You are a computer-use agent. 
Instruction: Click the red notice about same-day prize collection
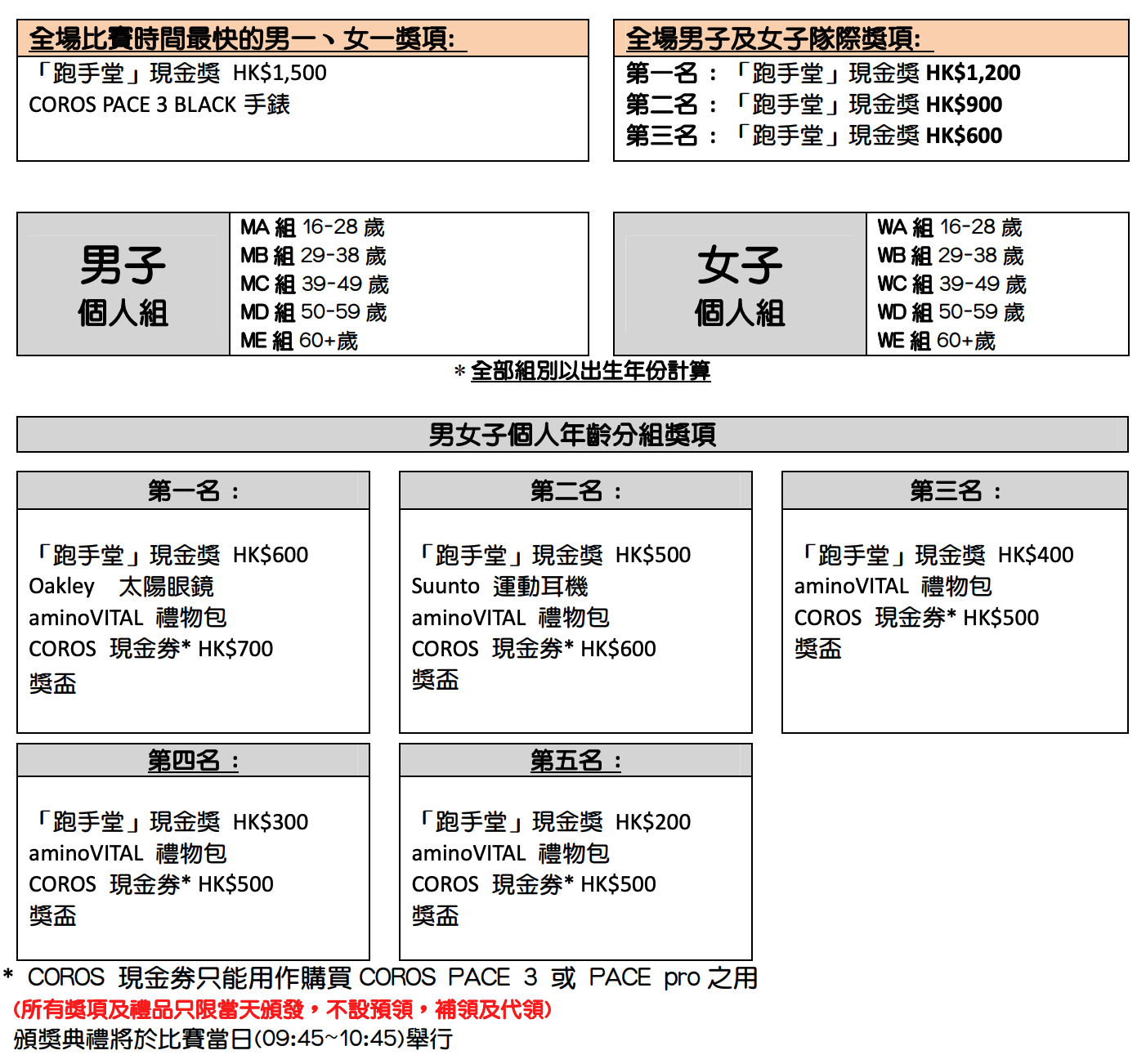point(283,1010)
